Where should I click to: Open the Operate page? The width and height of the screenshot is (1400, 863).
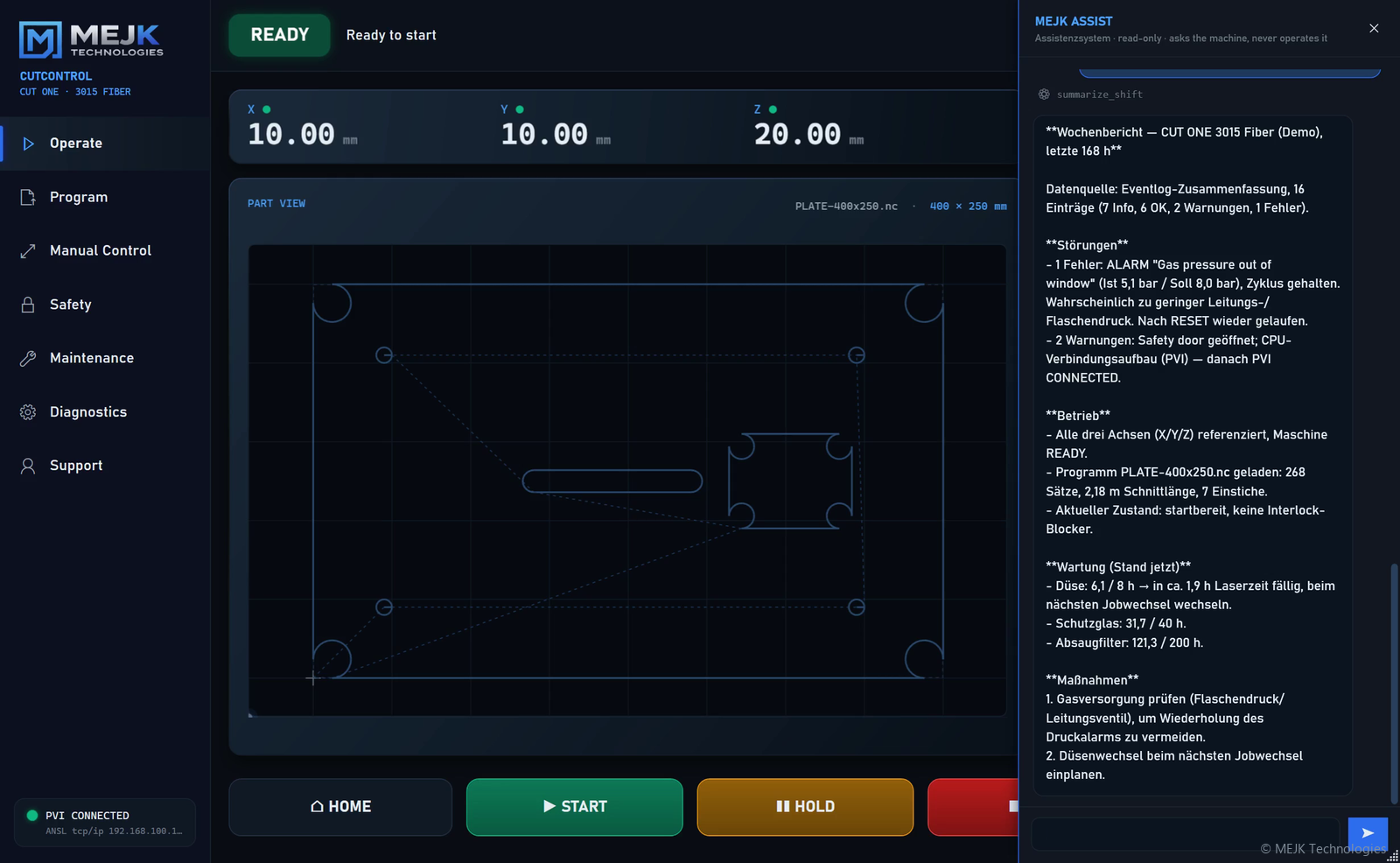click(x=105, y=144)
